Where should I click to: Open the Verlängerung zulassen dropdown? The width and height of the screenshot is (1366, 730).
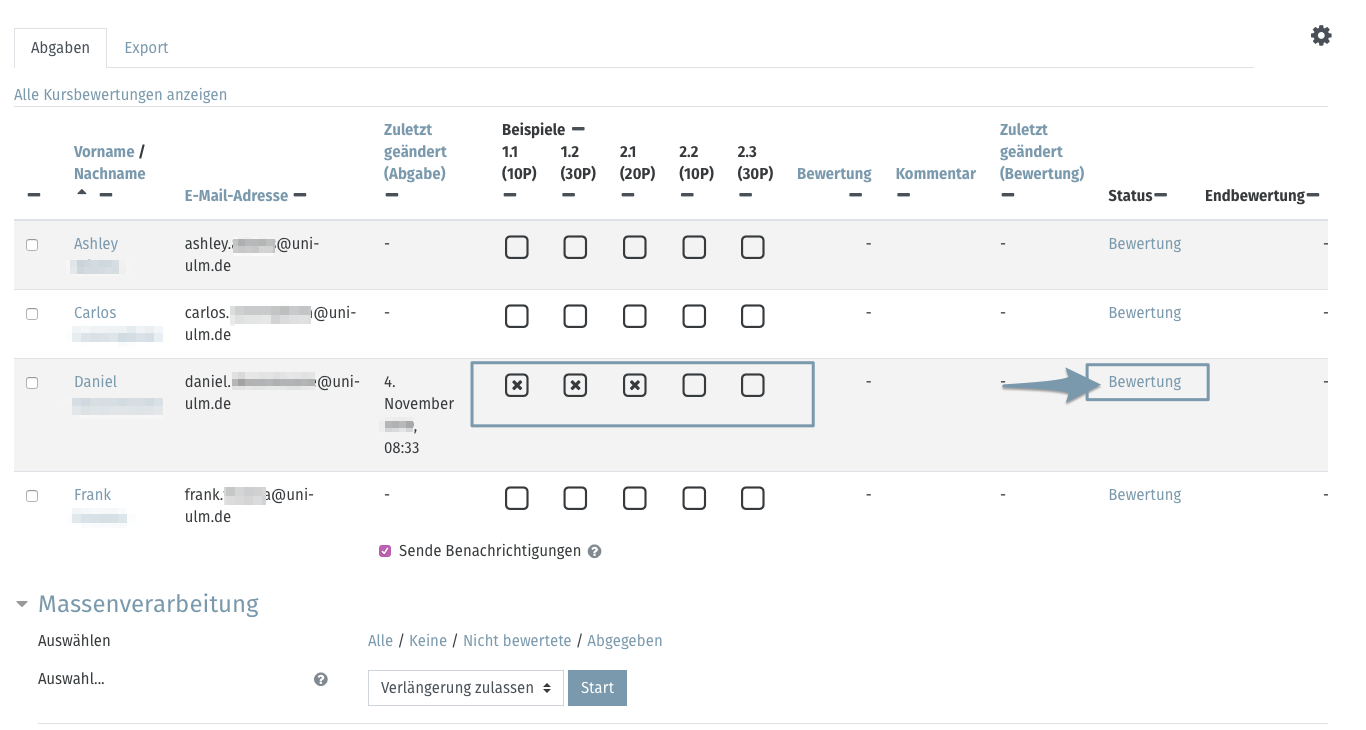[465, 688]
